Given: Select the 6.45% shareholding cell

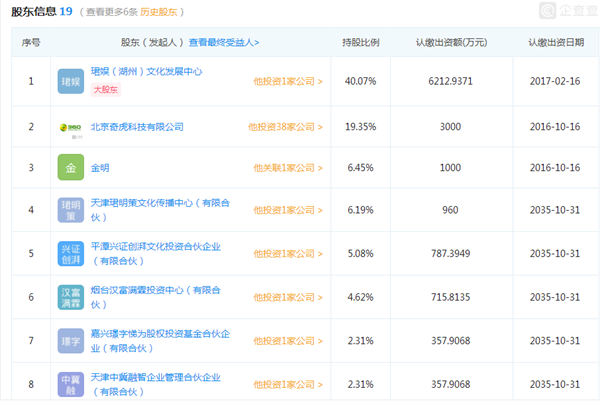Looking at the screenshot, I should pos(360,168).
